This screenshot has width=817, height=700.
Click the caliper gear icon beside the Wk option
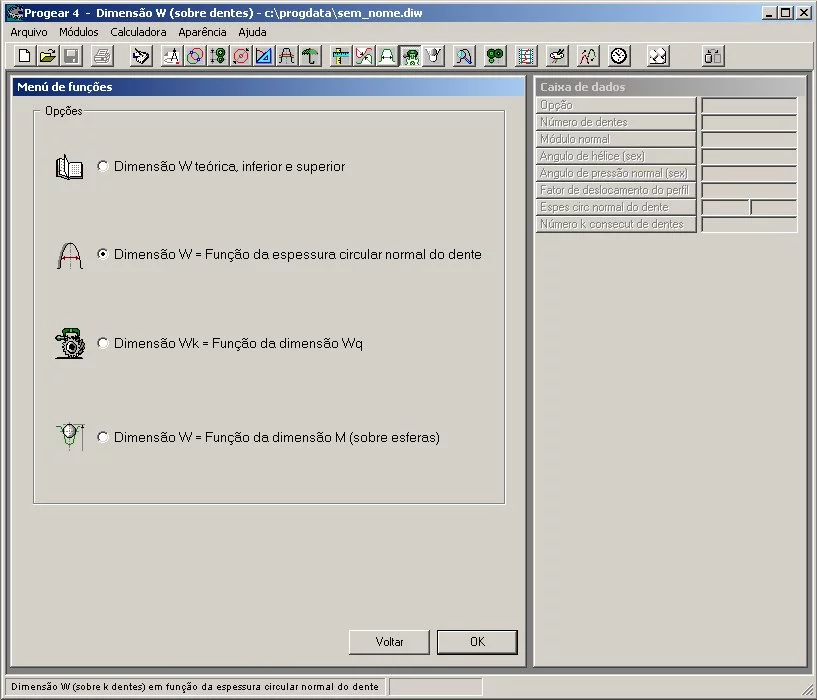pyautogui.click(x=70, y=343)
